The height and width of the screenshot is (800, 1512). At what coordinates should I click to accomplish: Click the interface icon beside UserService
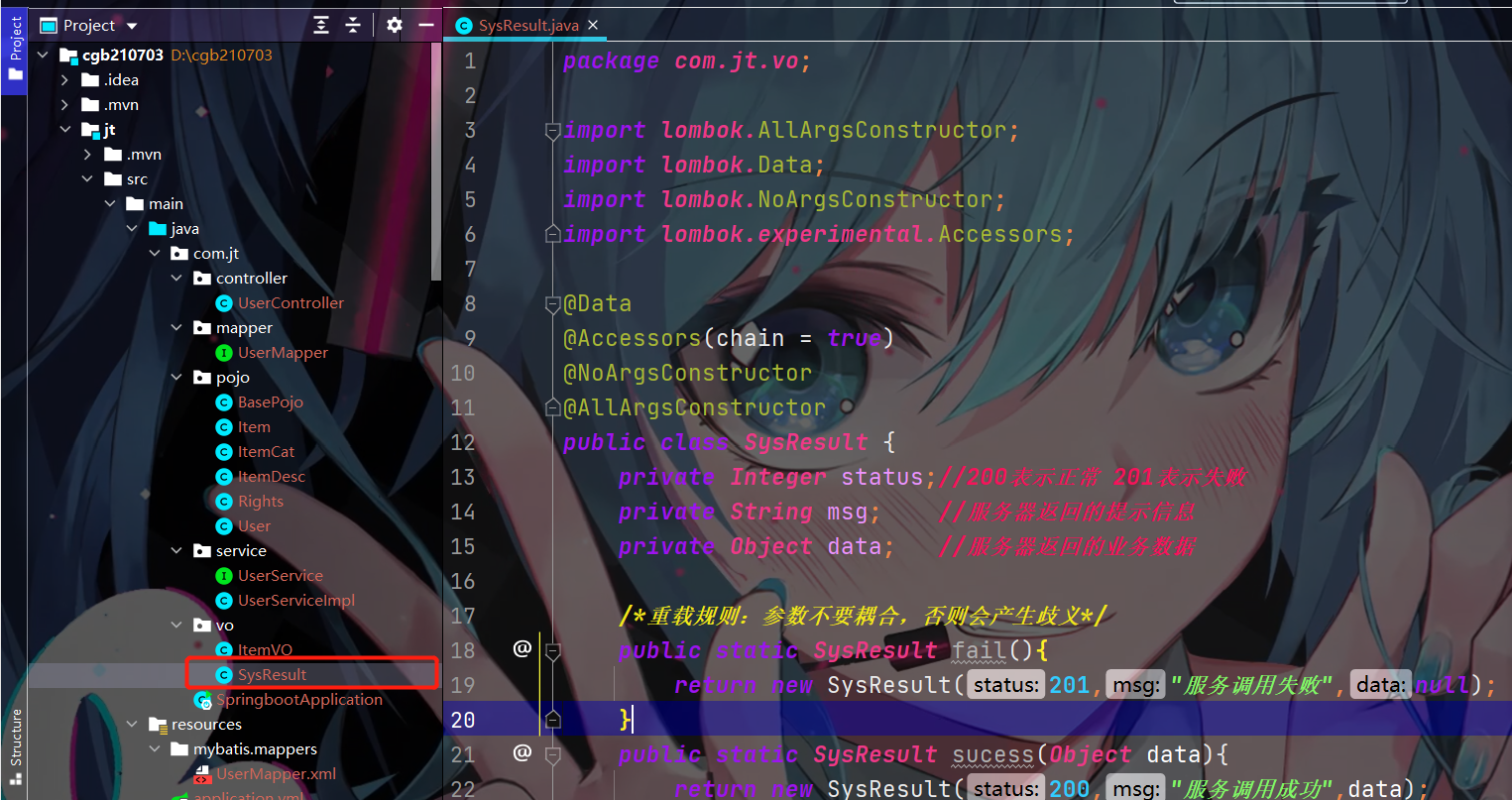224,575
